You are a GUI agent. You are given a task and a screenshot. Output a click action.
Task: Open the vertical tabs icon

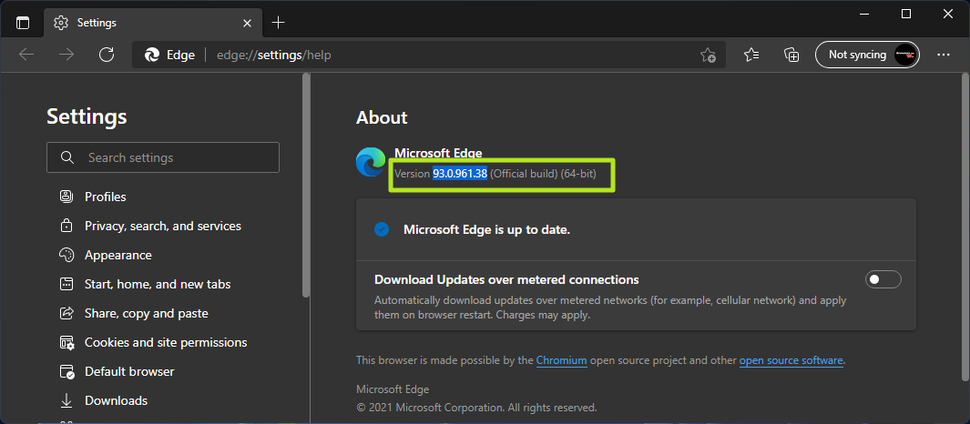click(22, 23)
